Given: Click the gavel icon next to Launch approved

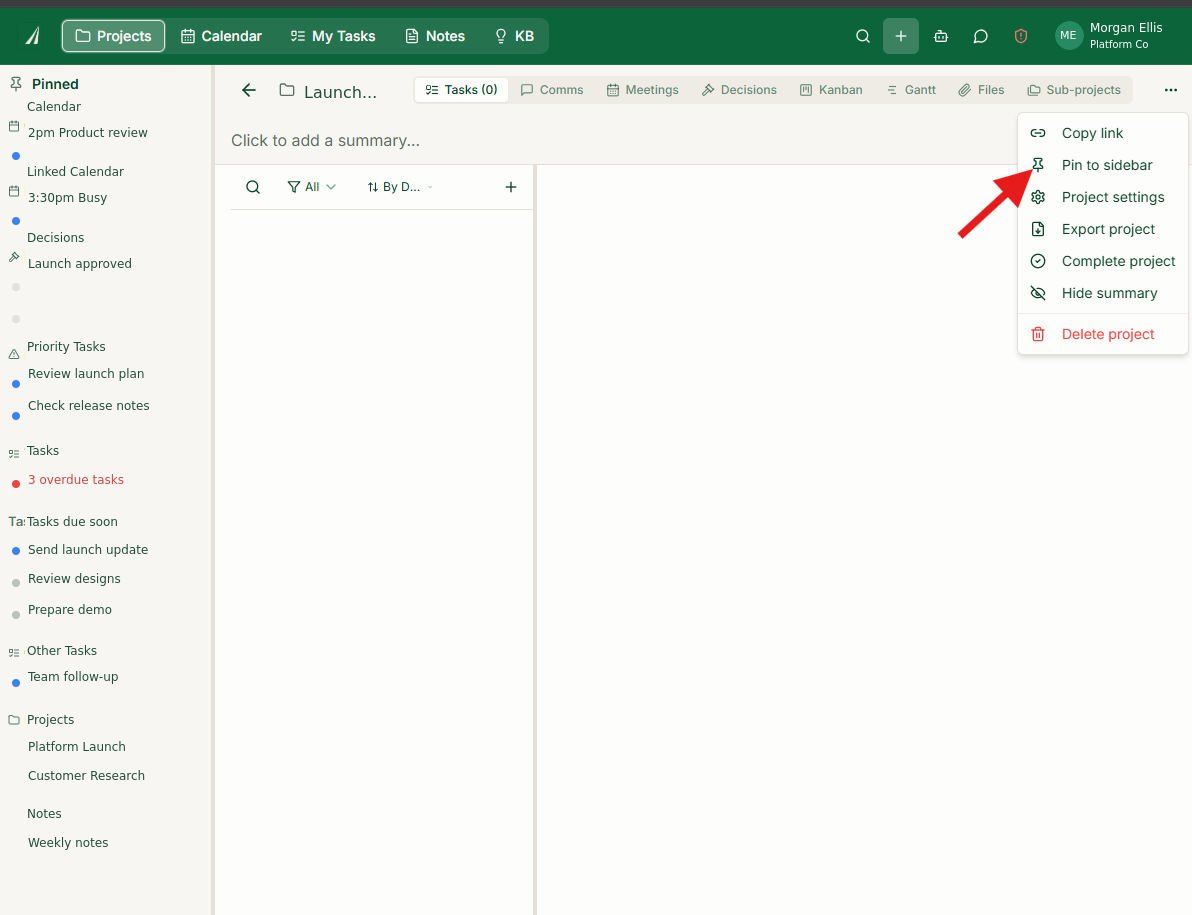Looking at the screenshot, I should [14, 257].
